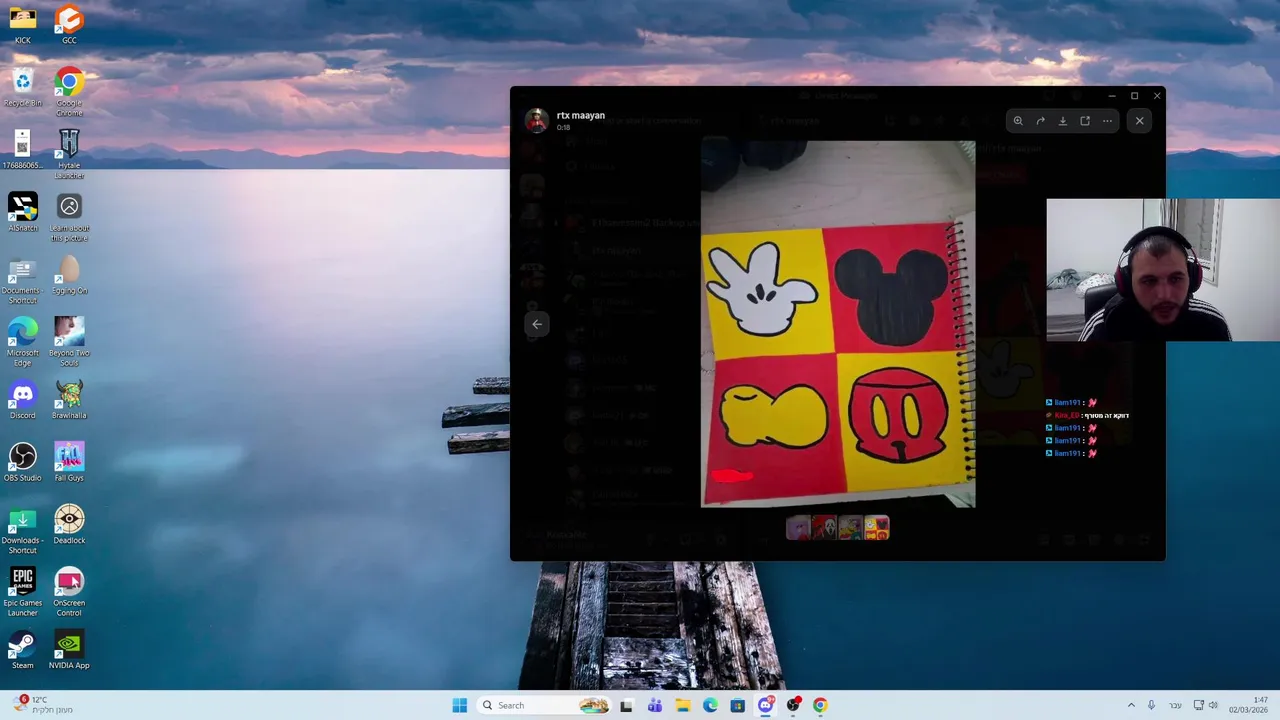Screen dimensions: 1280x720
Task: Open the GCC desktop shortcut
Action: coord(69,24)
